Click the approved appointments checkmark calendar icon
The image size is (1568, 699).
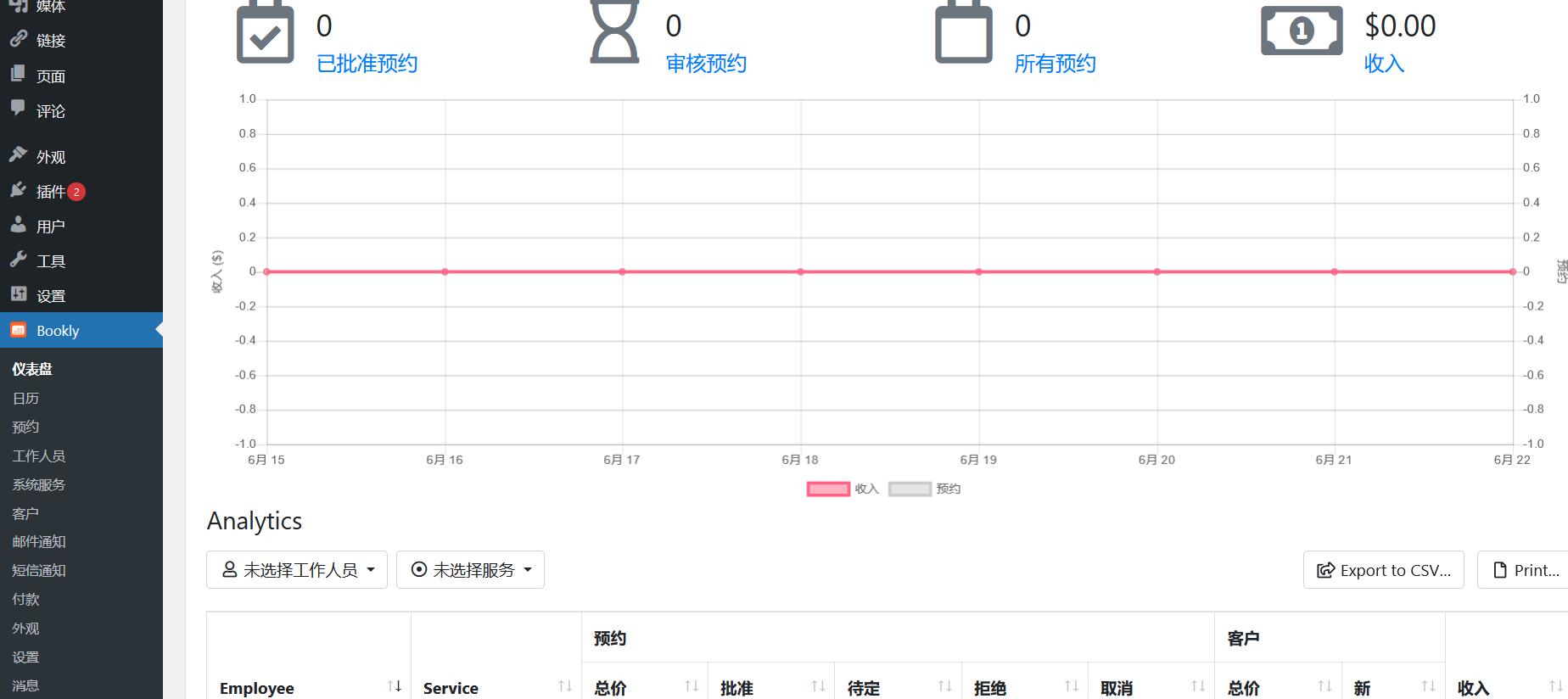point(265,34)
